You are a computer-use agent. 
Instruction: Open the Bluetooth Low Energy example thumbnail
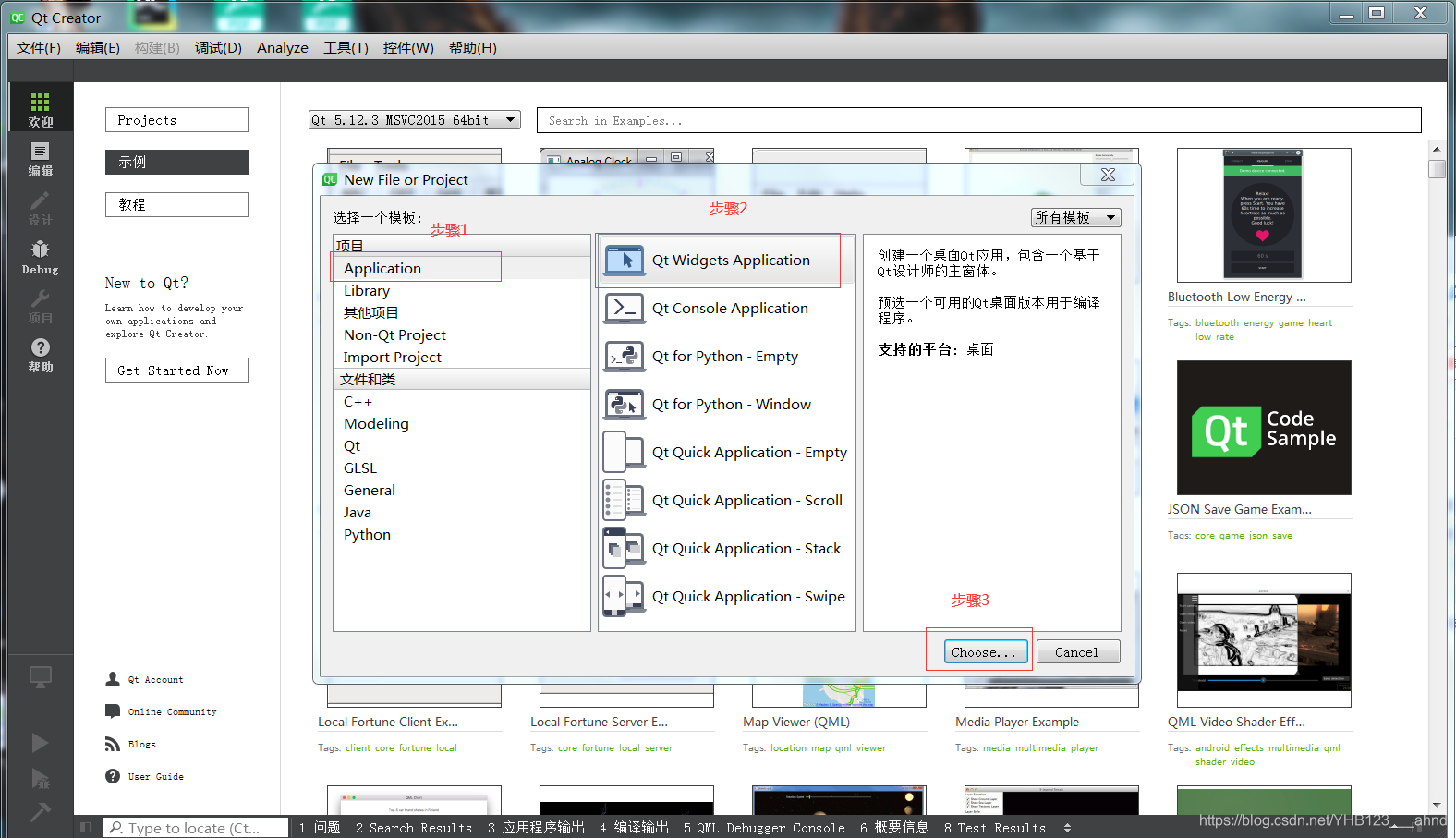1264,215
